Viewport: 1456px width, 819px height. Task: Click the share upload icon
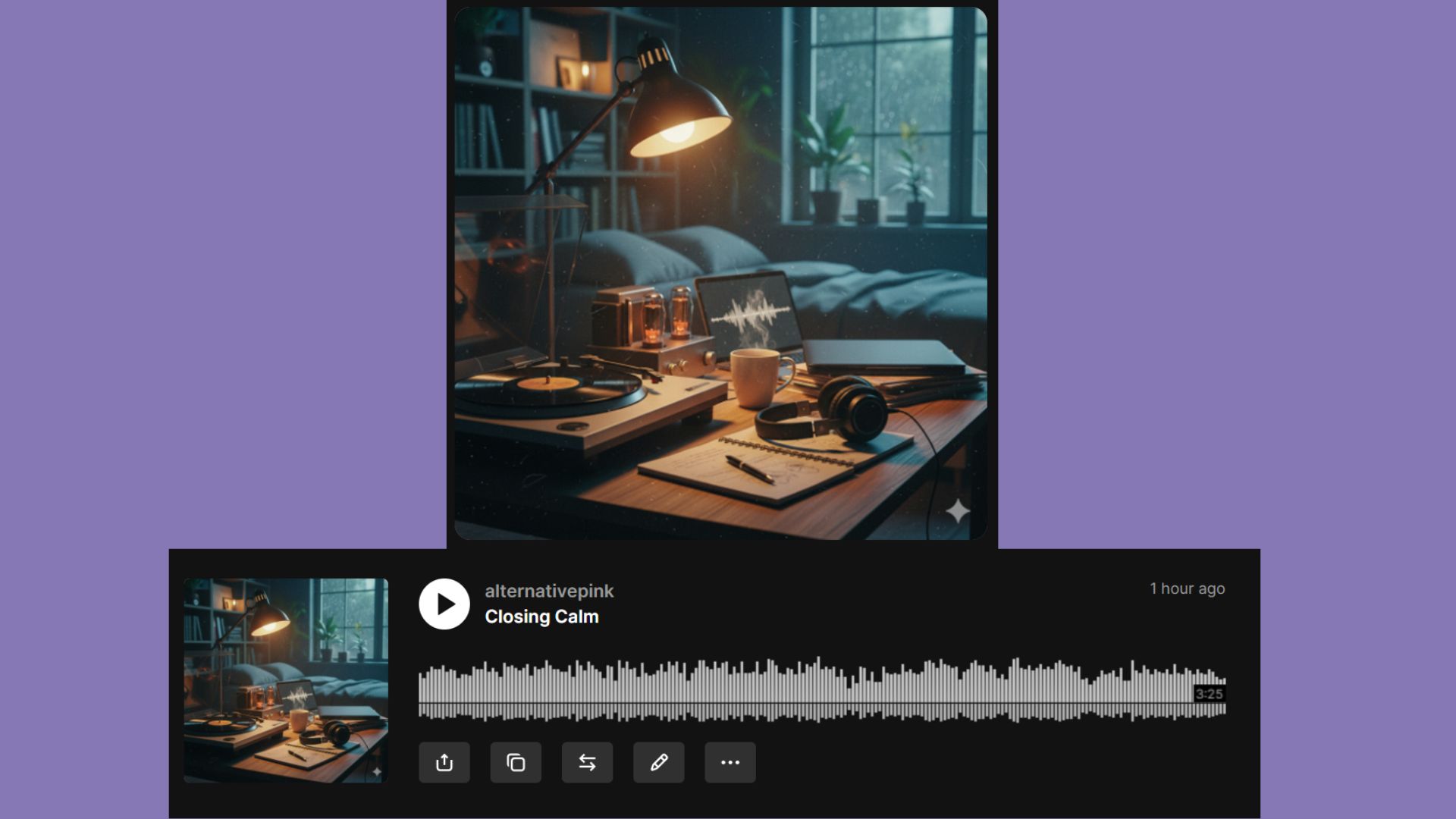click(444, 762)
